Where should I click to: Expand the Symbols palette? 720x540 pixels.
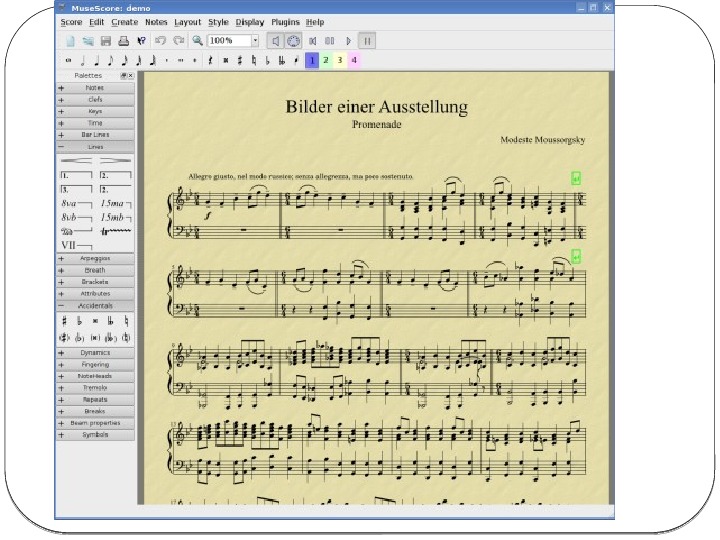coord(96,435)
